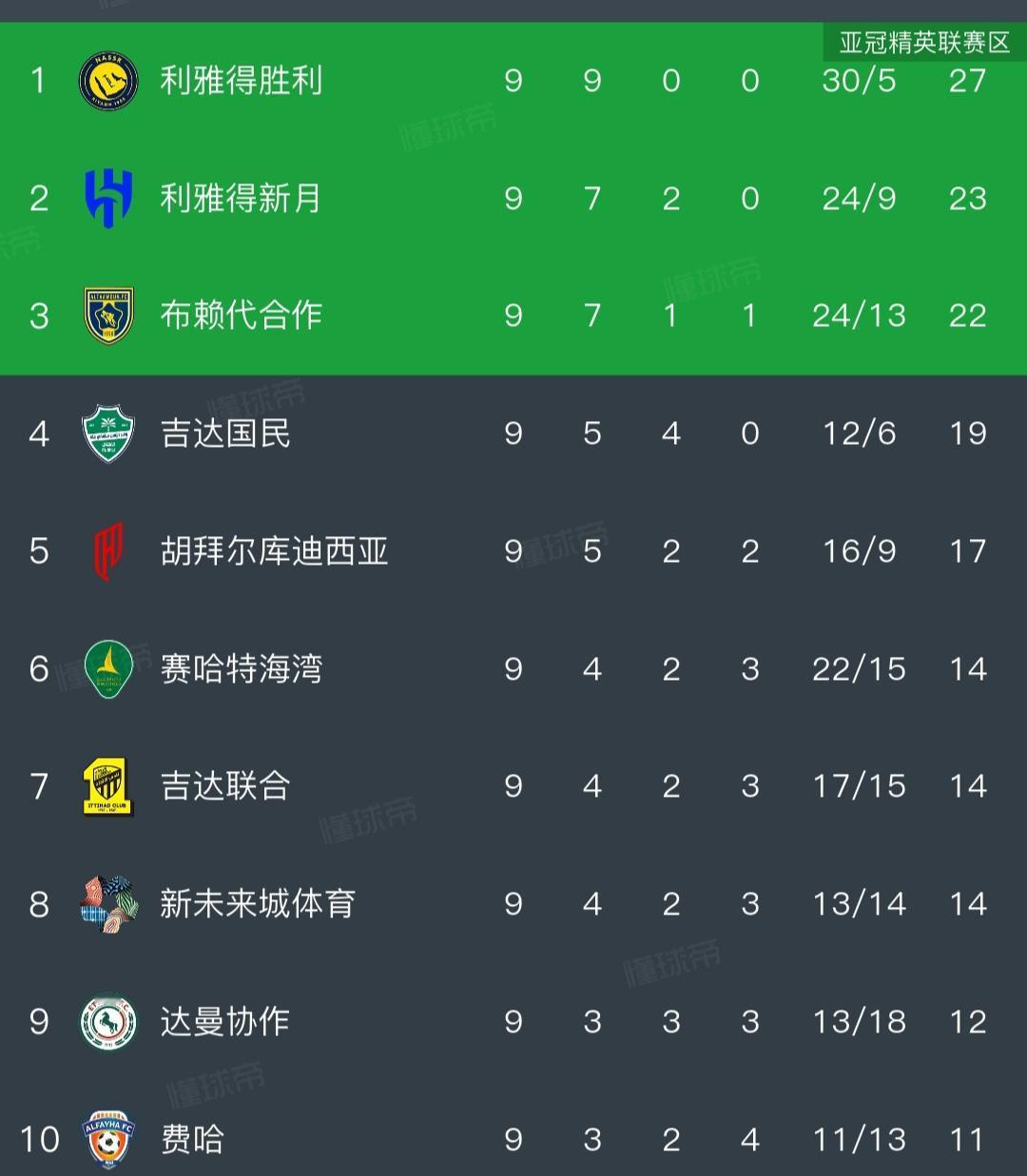1027x1176 pixels.
Task: Click the 30/5 goals figure for first place
Action: [x=859, y=81]
